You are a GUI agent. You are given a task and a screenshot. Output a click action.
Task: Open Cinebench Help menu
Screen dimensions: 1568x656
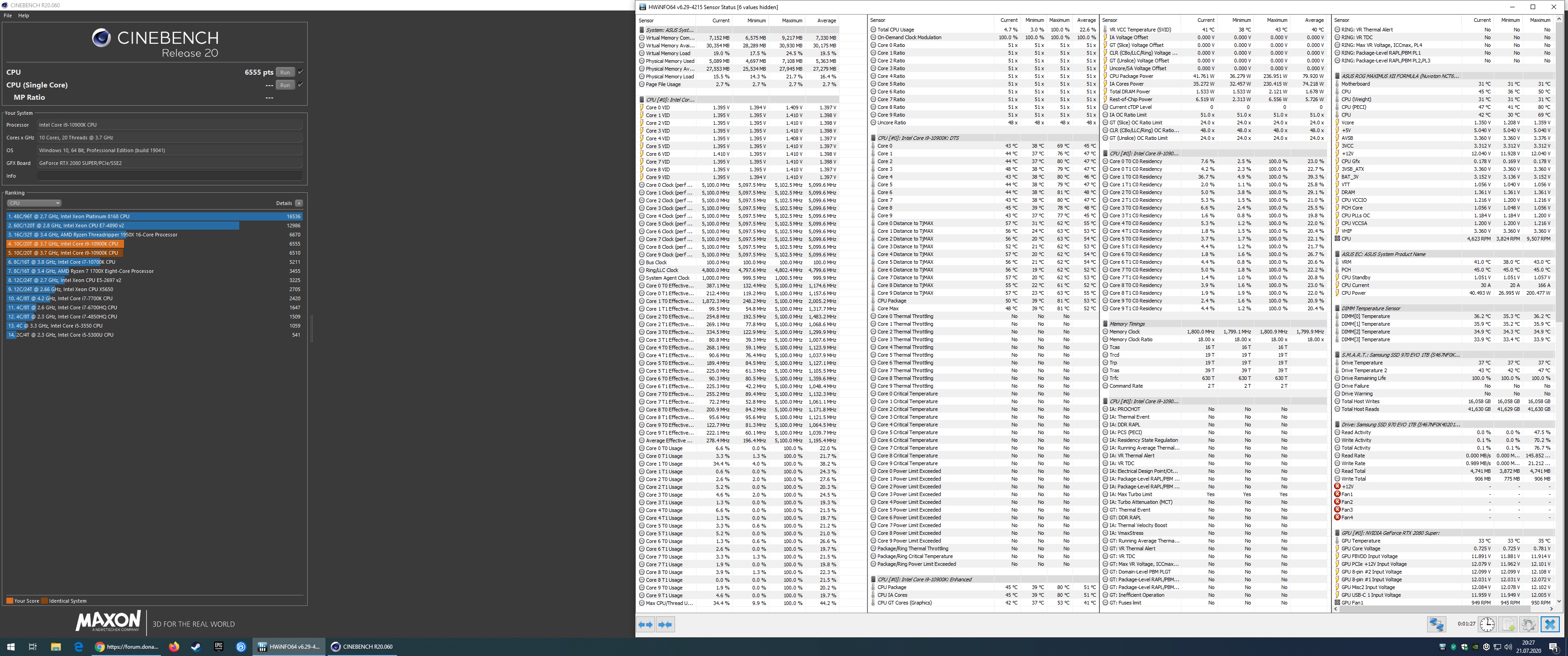(x=24, y=15)
